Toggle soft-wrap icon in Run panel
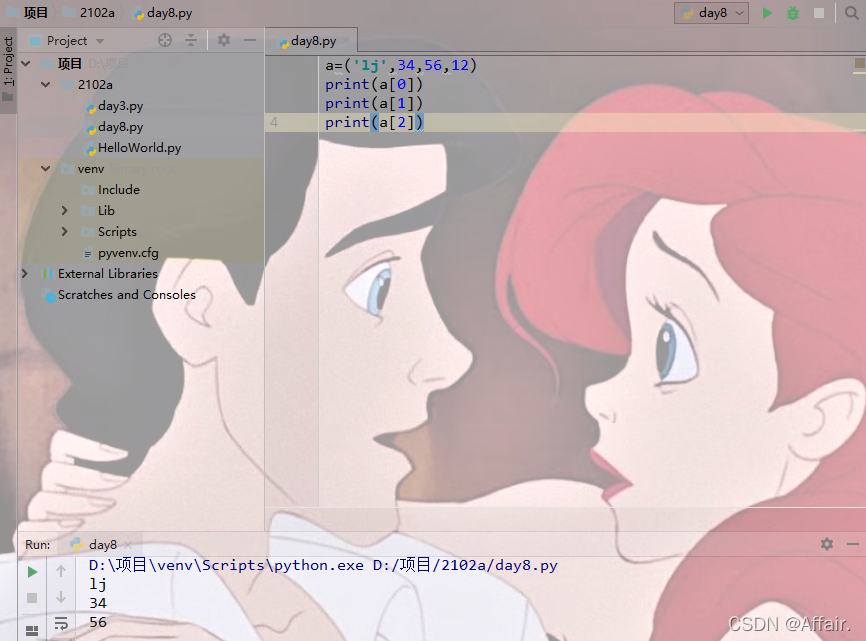 61,624
